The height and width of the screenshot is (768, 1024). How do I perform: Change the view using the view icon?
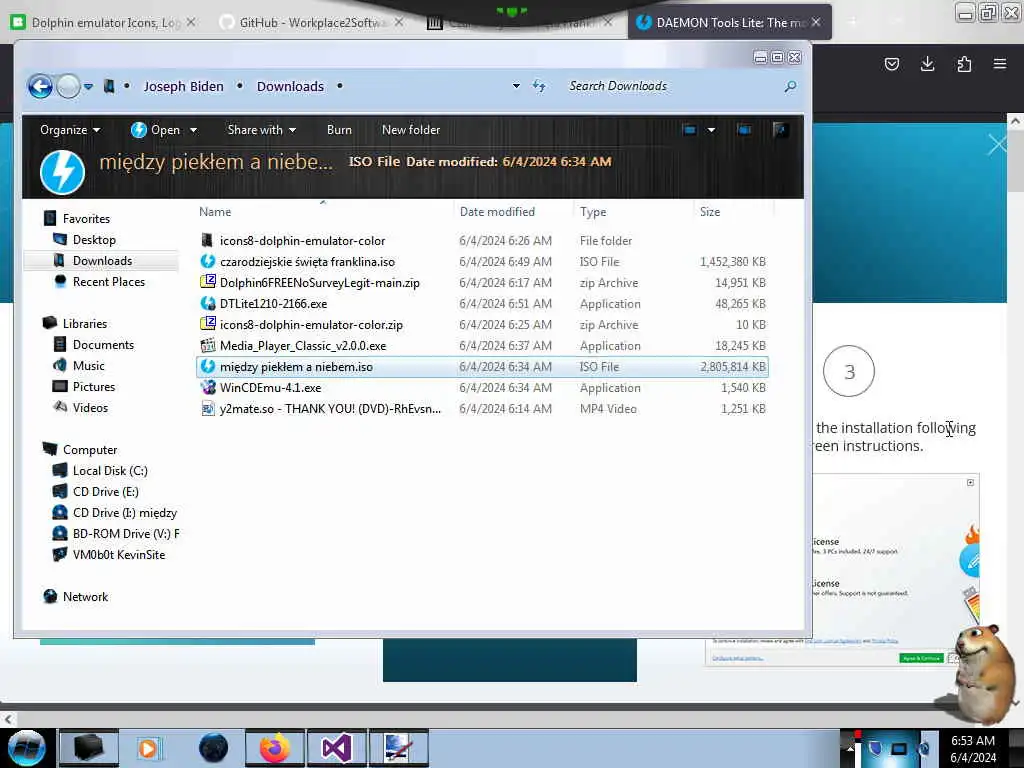[690, 130]
